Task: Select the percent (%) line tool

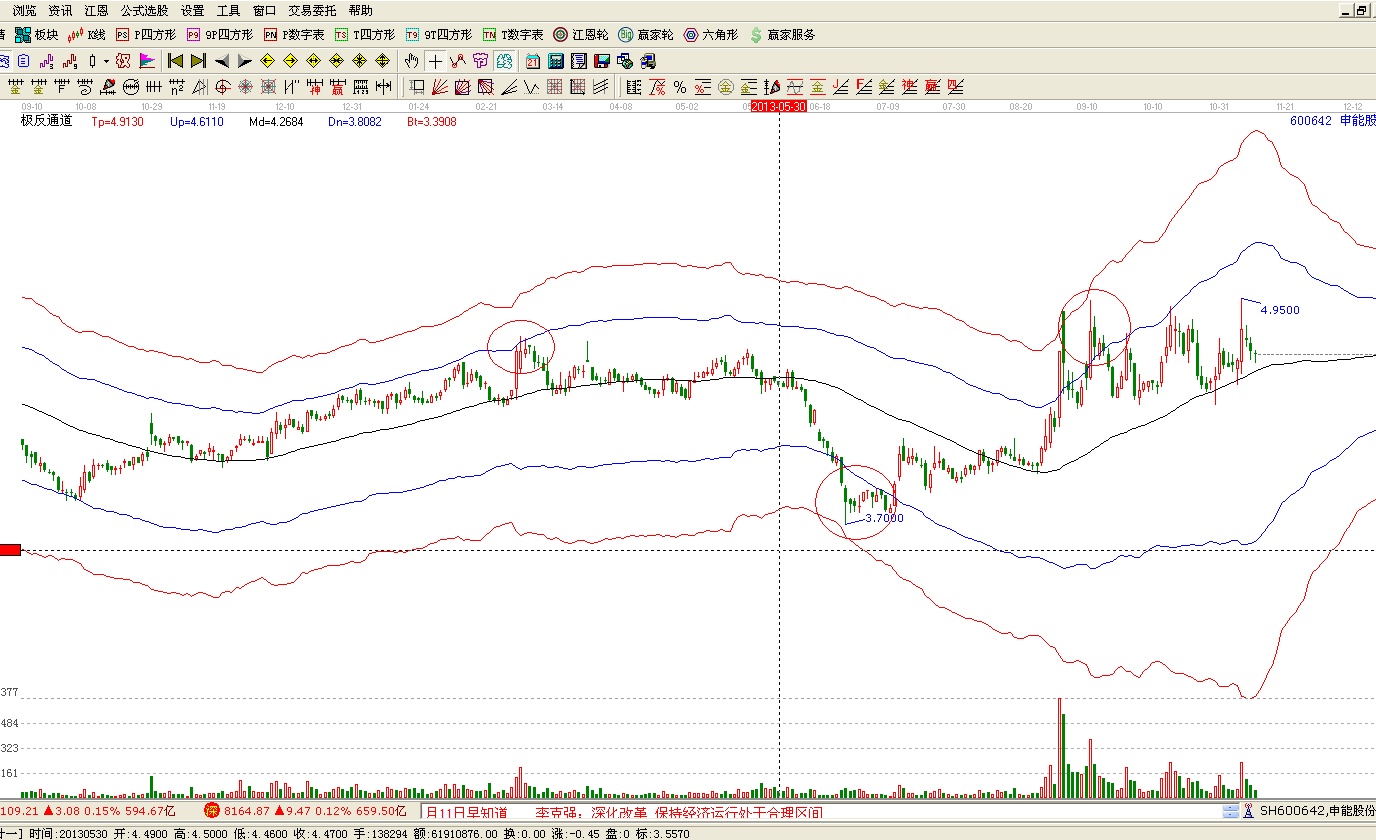Action: (679, 86)
